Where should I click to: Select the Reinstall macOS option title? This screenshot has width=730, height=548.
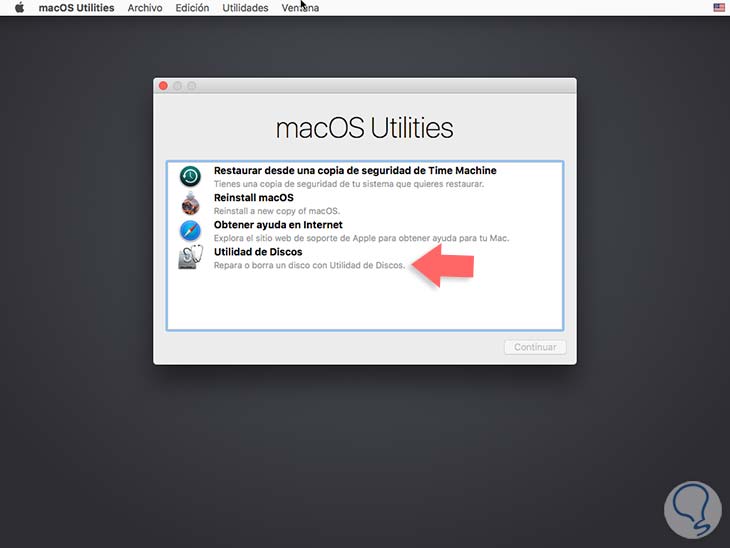click(x=254, y=197)
